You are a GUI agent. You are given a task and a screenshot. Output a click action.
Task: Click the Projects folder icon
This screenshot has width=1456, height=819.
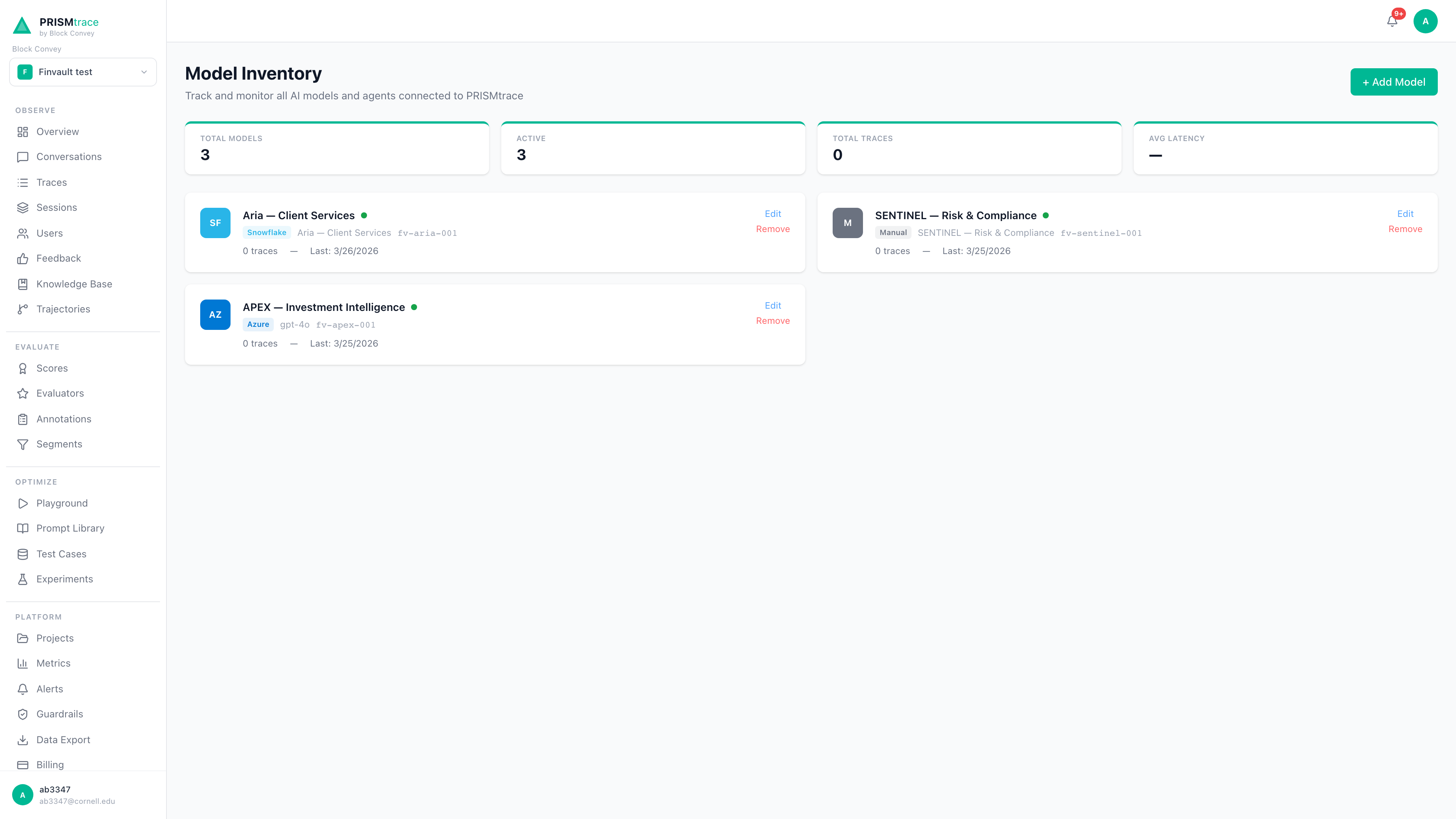[23, 639]
